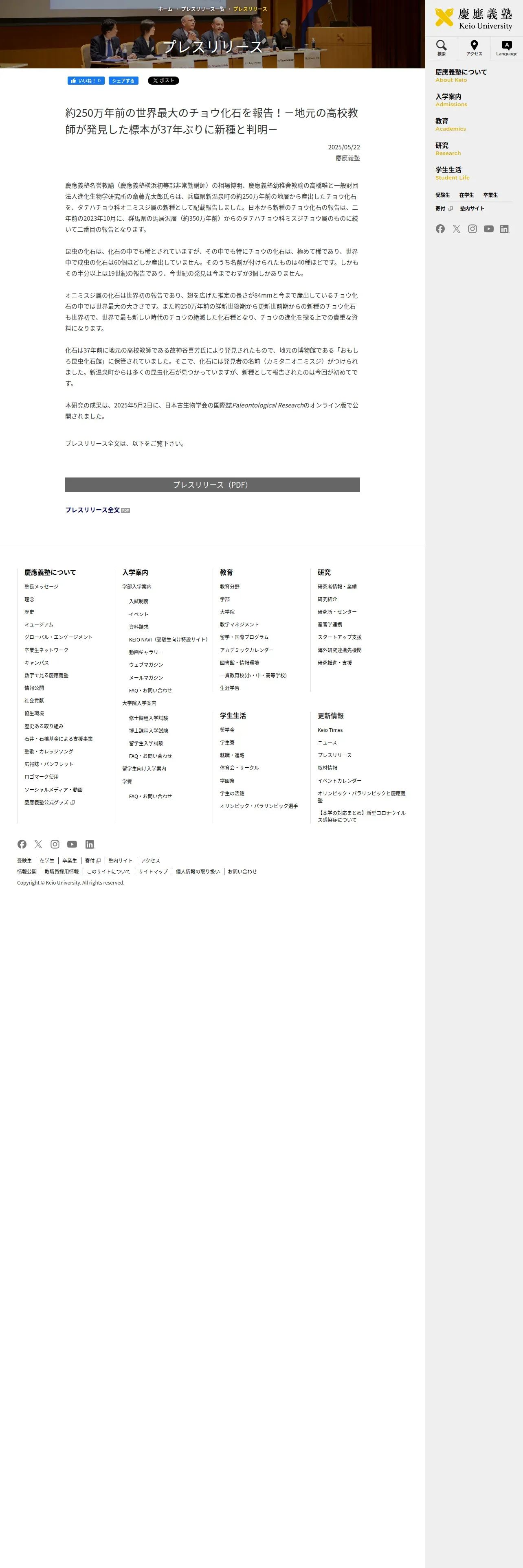Open YouTube icon in right sidebar
The image size is (523, 1568).
point(488,229)
